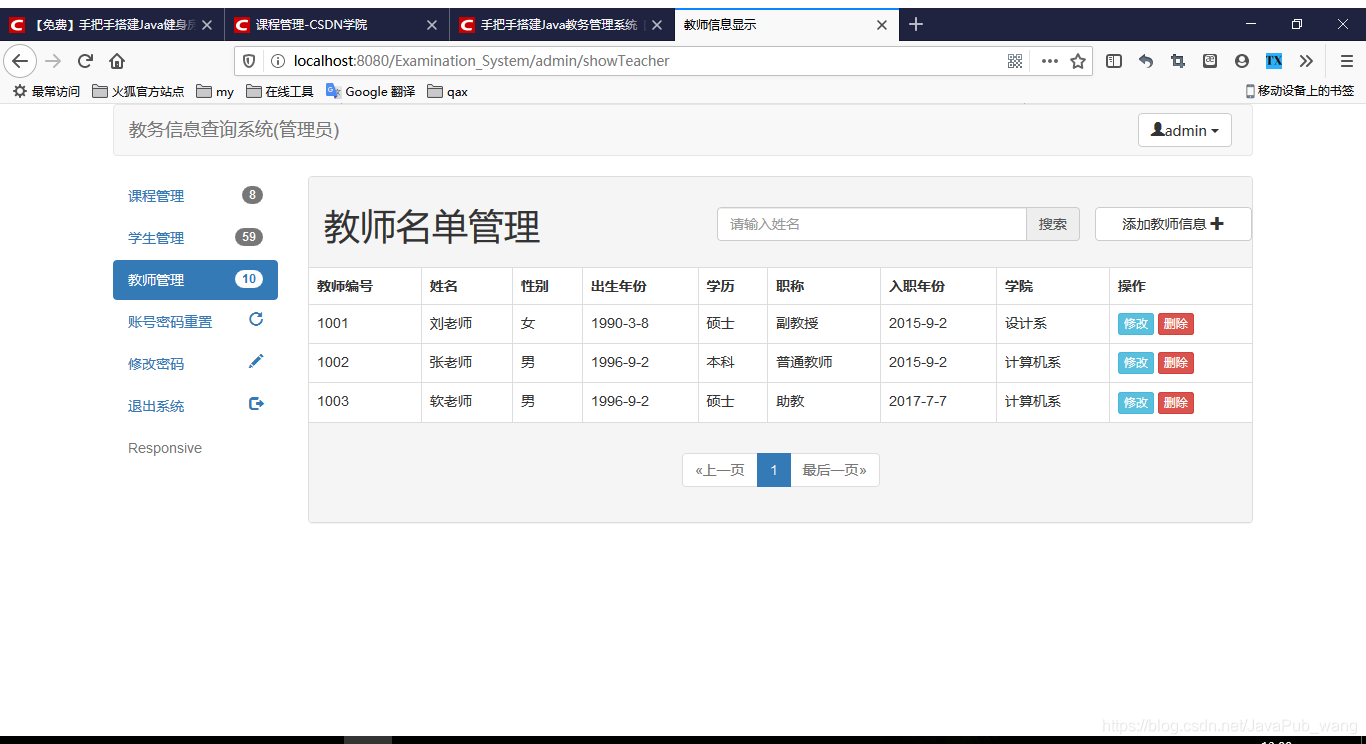Click the plus icon in 添加教师信息
Viewport: 1366px width, 744px height.
click(x=1217, y=224)
